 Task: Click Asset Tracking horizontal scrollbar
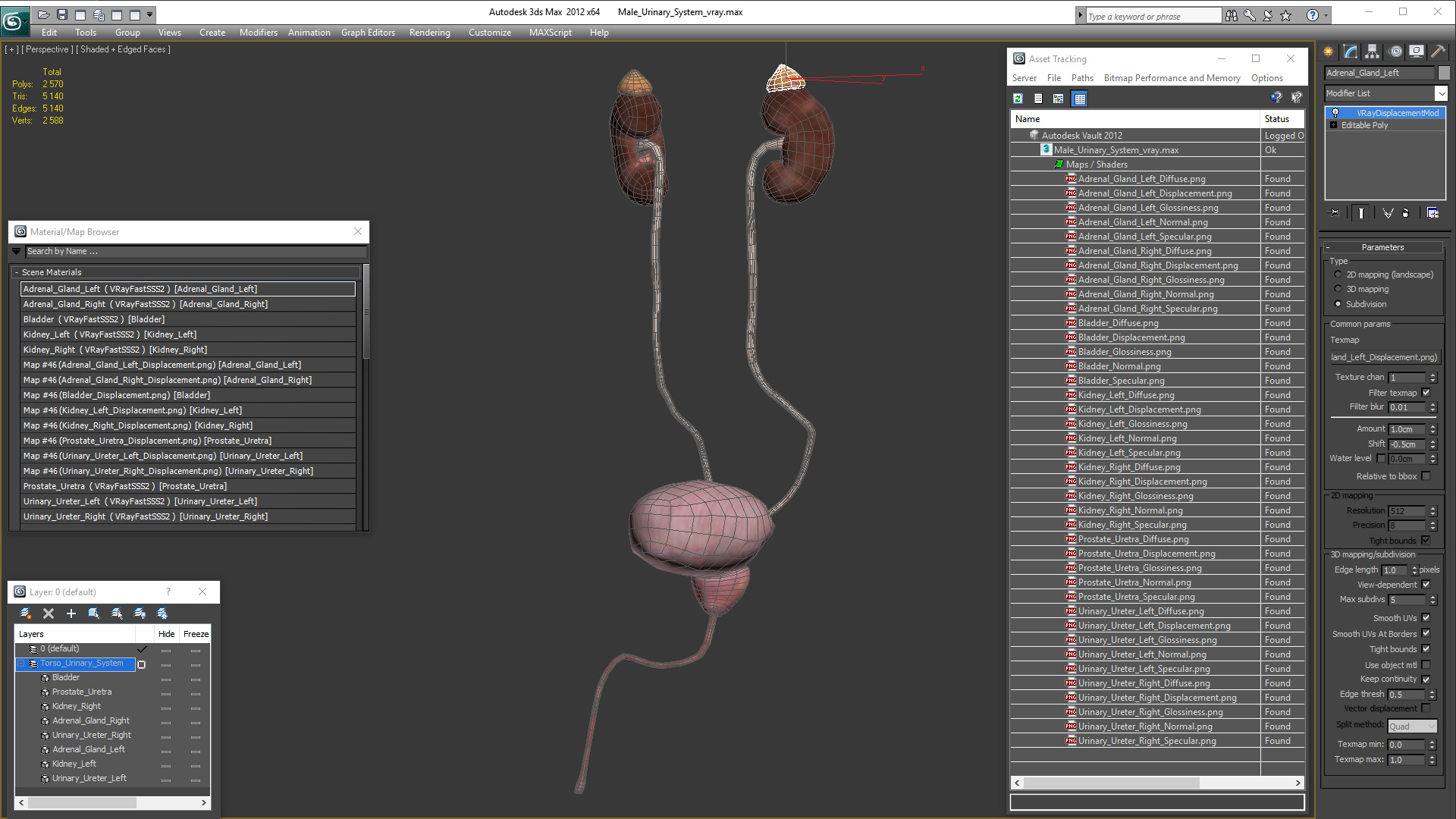(x=1157, y=783)
